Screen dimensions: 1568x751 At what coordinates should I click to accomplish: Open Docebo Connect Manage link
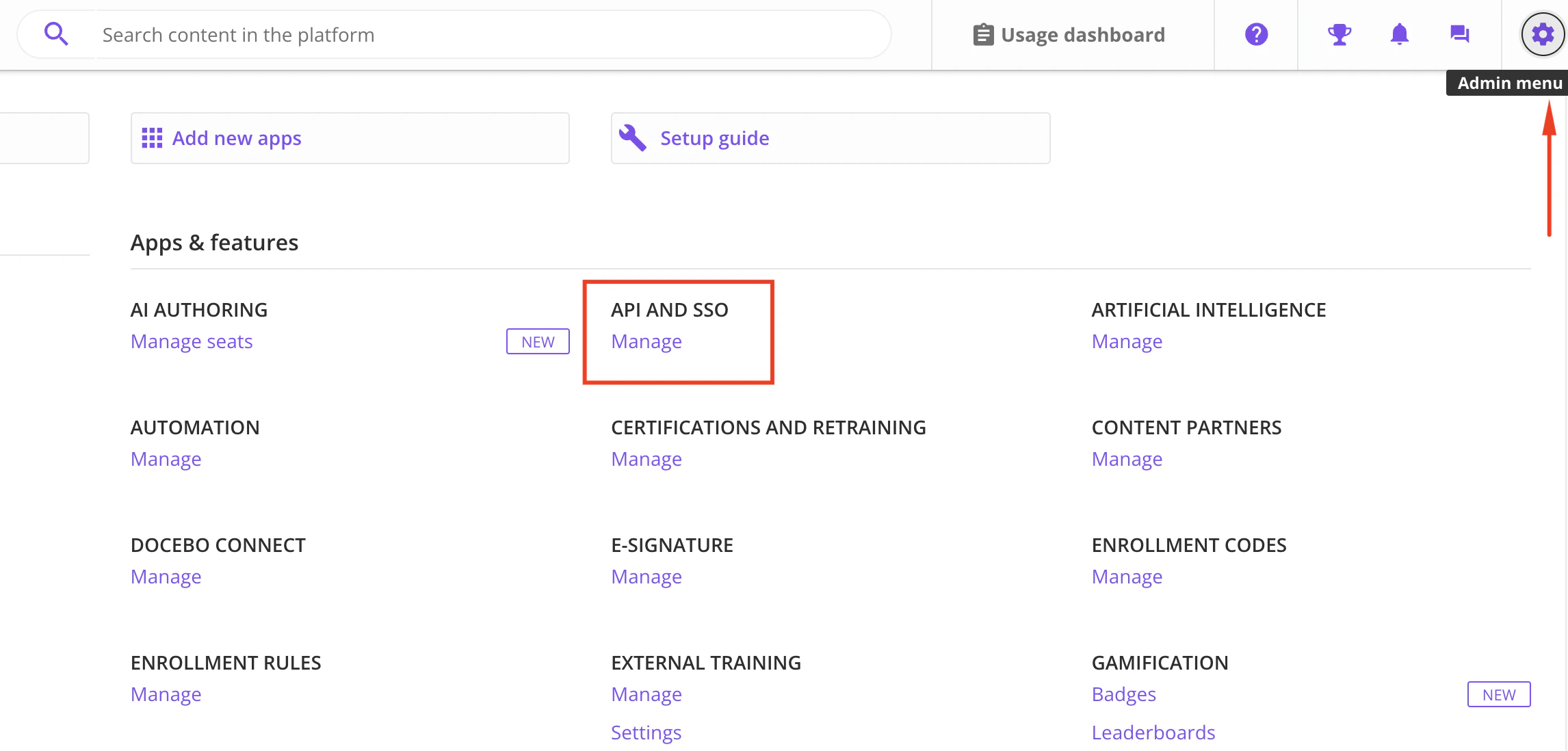[166, 577]
